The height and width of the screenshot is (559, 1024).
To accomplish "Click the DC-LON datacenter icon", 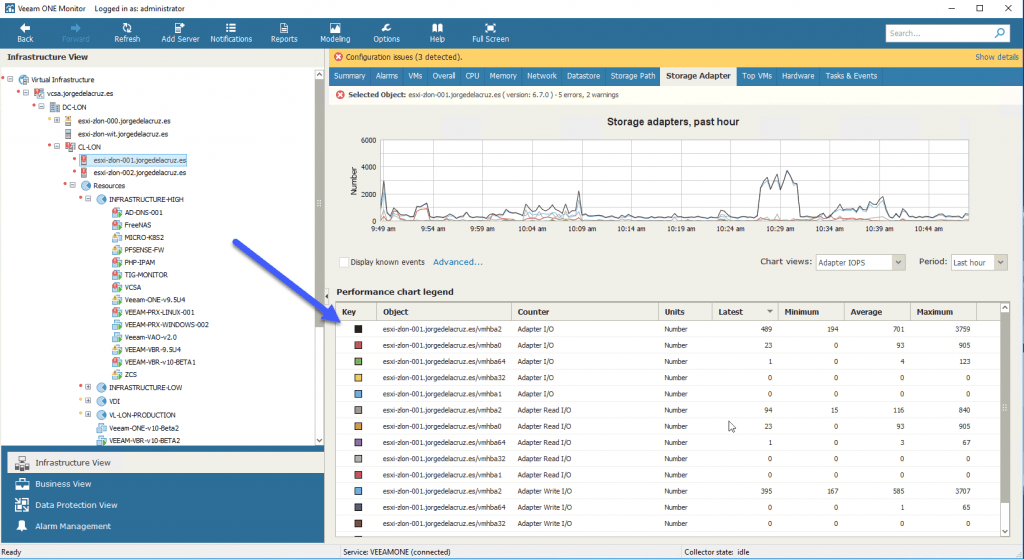I will coord(55,107).
